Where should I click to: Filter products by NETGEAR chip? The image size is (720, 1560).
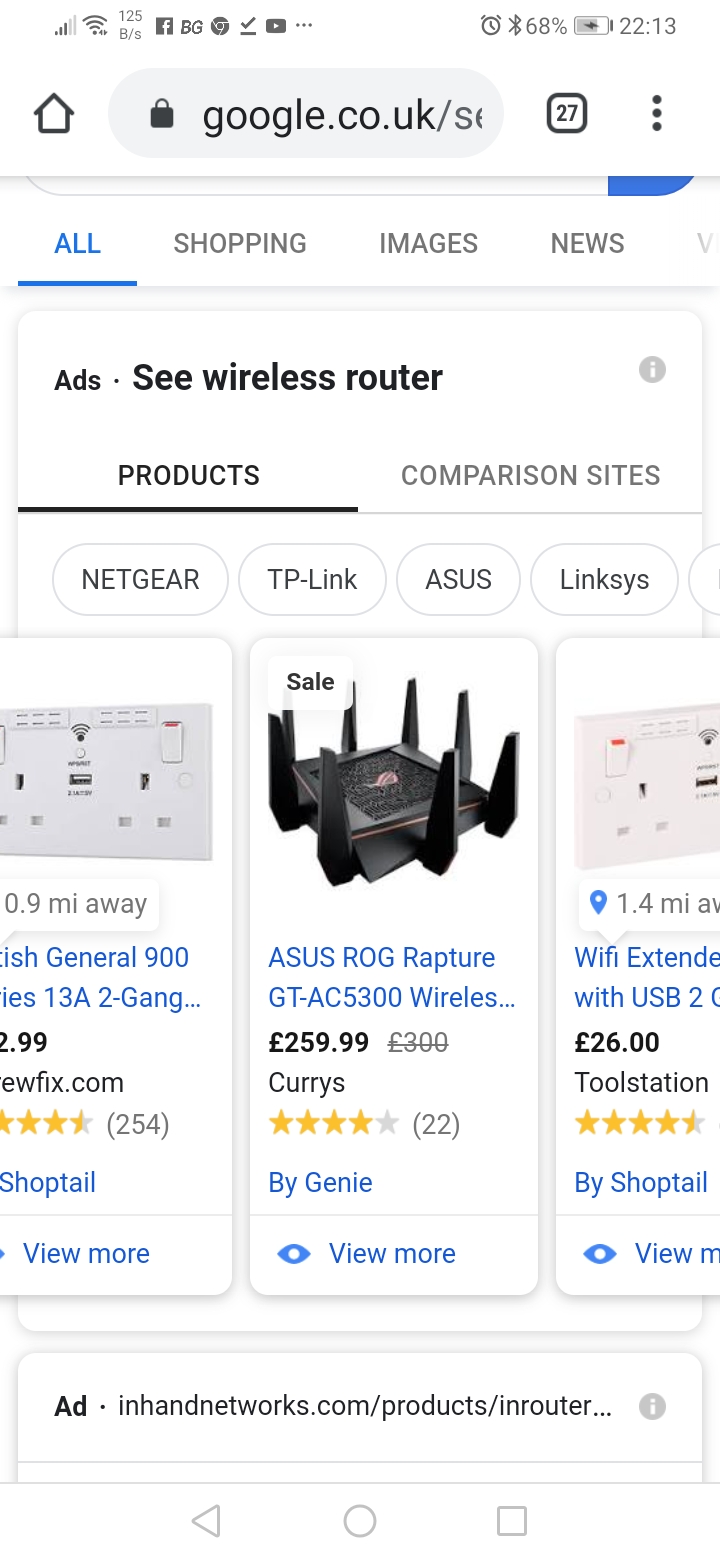[x=140, y=580]
